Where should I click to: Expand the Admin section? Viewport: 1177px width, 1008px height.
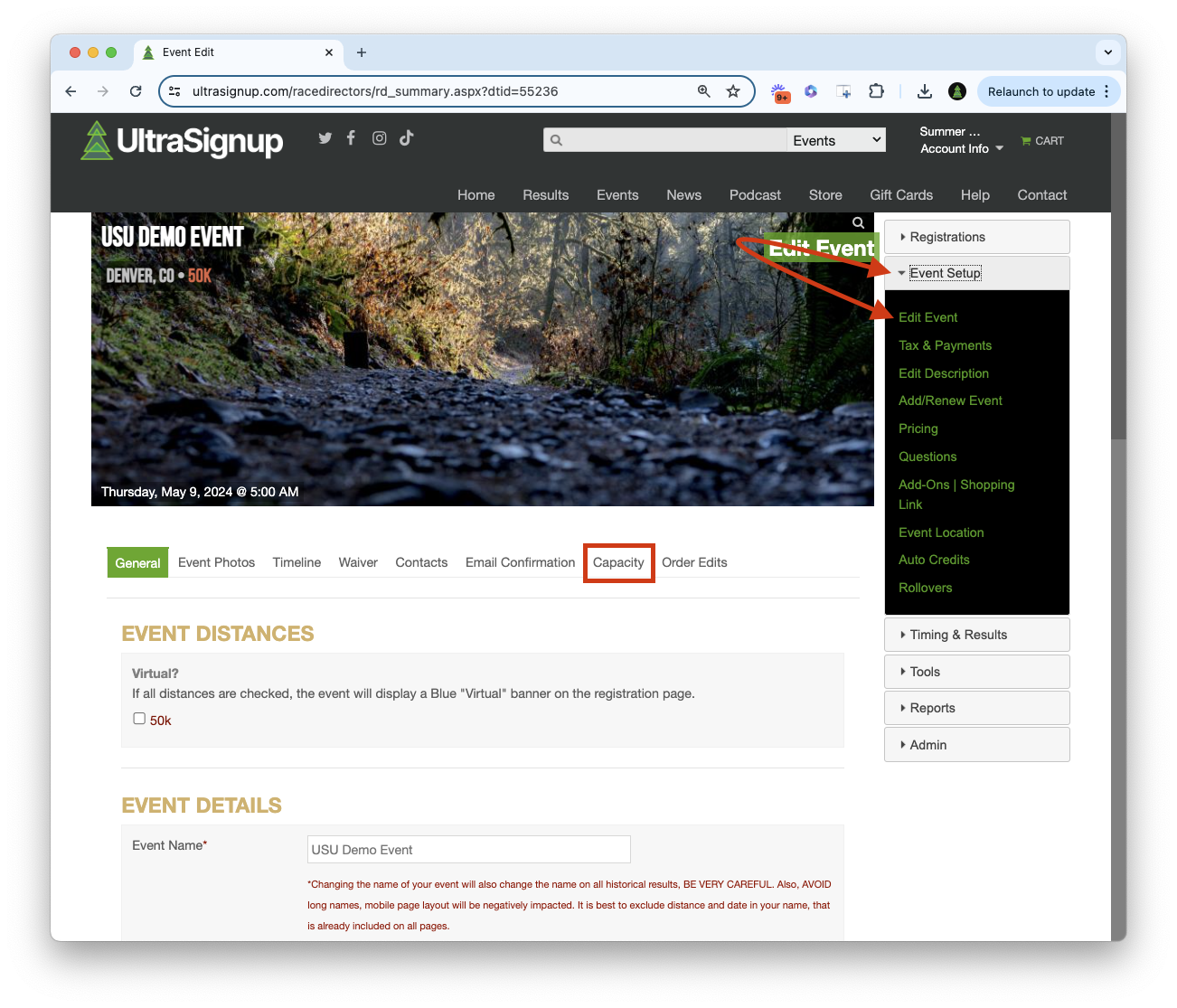[x=977, y=745]
